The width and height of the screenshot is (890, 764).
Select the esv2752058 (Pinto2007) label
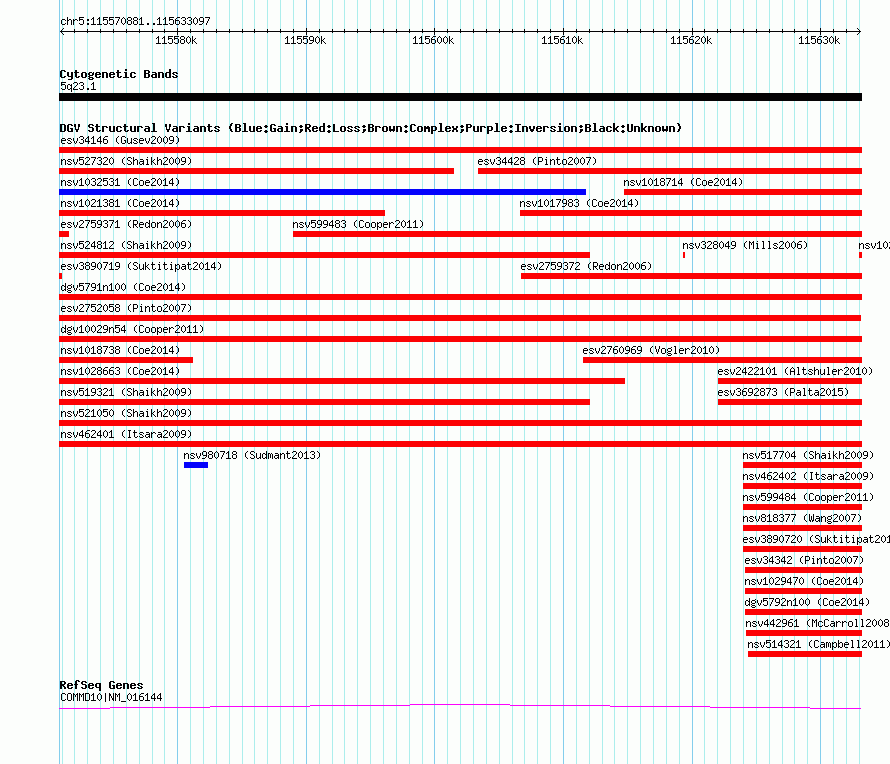point(126,308)
